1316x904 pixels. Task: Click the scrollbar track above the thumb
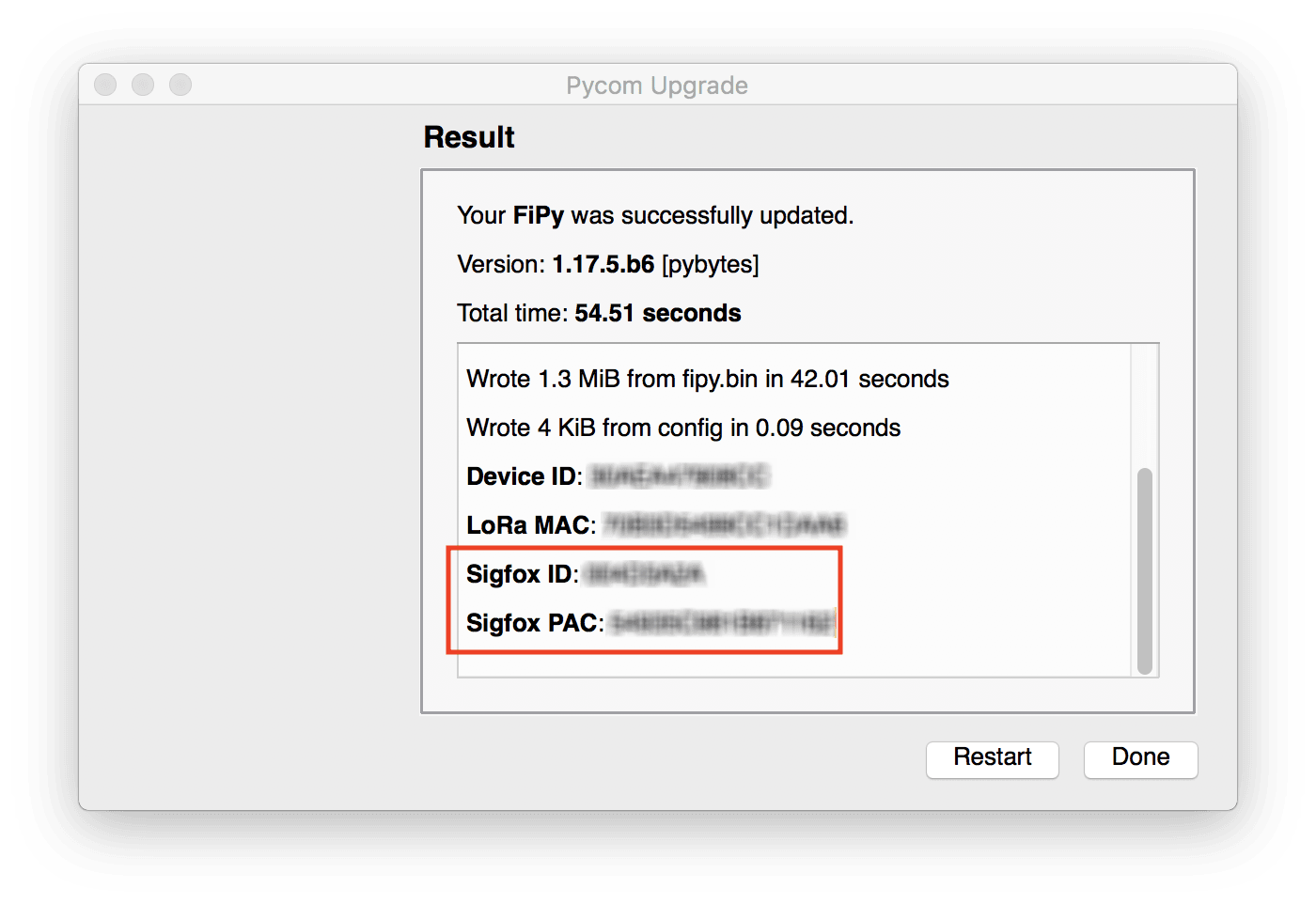tap(1144, 406)
